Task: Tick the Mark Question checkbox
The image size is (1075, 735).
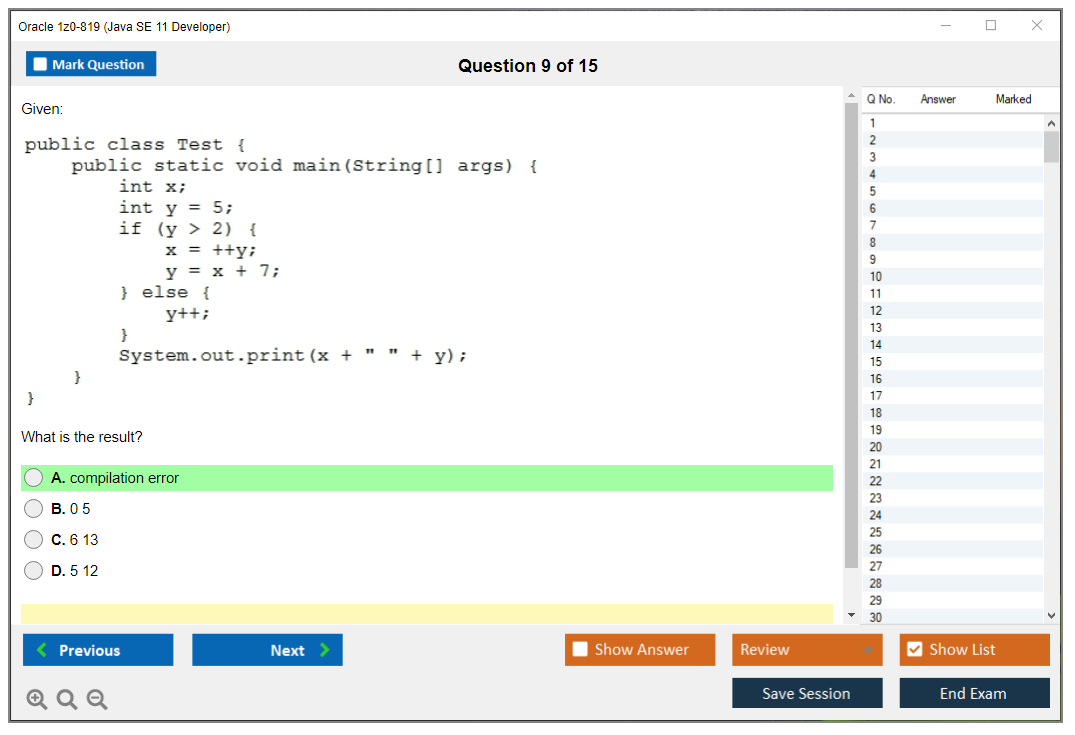Action: 40,64
